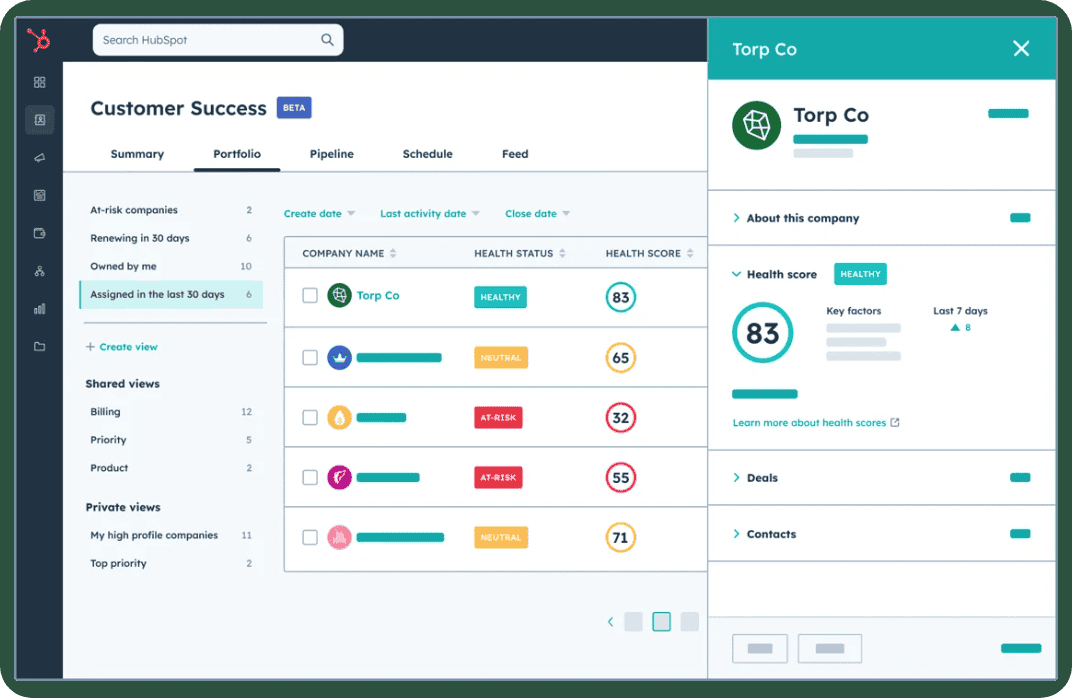Click inside the Search HubSpot field
This screenshot has width=1072, height=698.
[218, 40]
